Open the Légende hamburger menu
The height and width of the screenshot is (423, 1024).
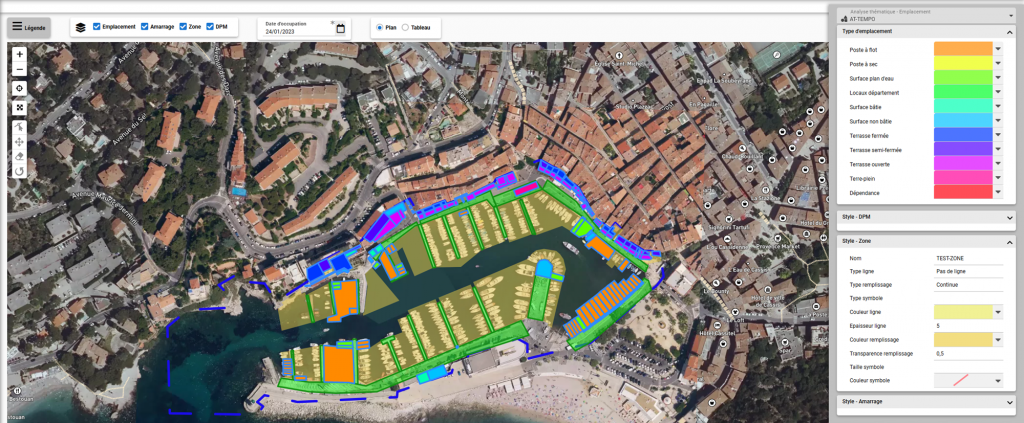click(x=29, y=27)
